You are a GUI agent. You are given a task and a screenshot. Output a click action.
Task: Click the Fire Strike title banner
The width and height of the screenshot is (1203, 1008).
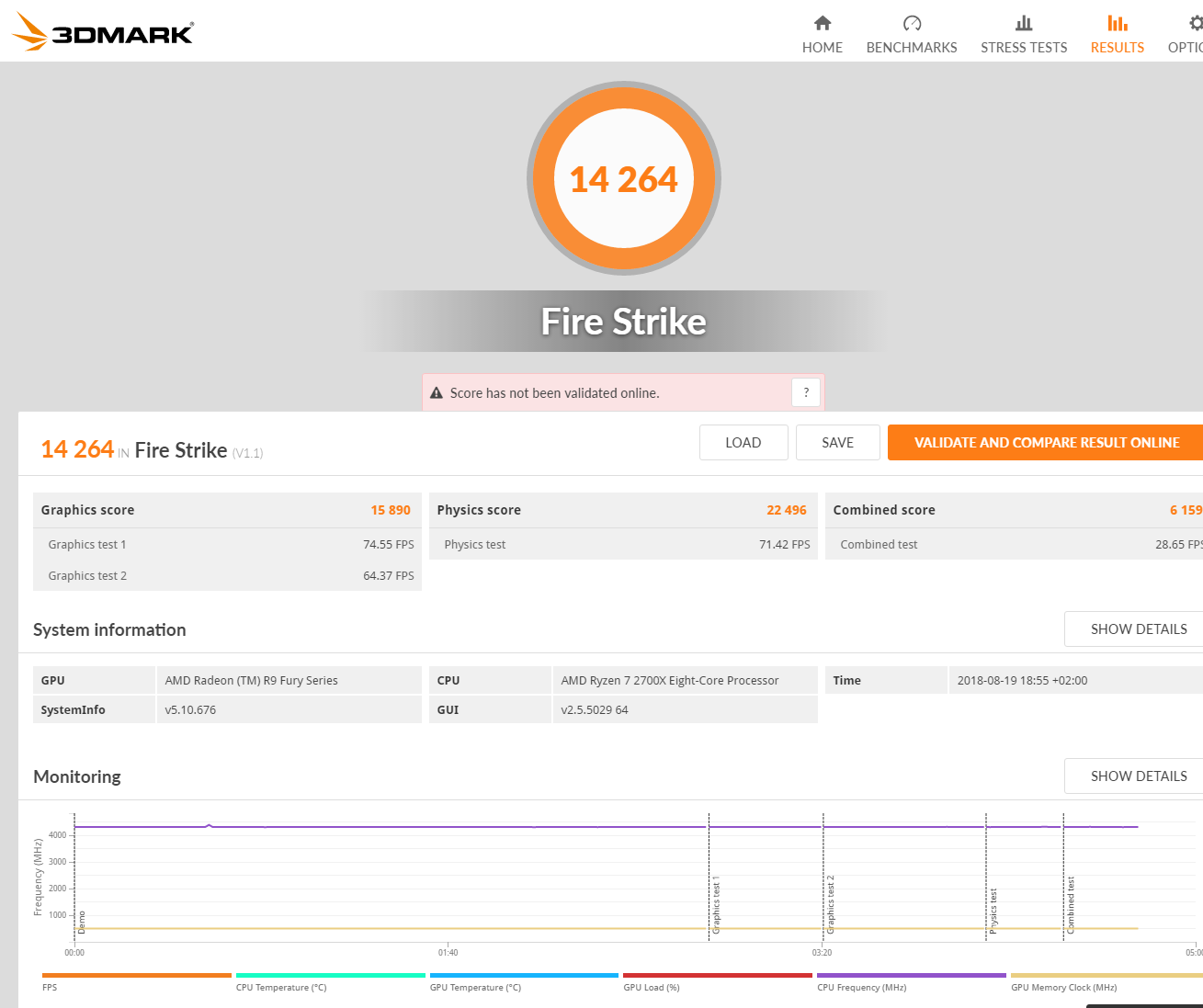[624, 322]
